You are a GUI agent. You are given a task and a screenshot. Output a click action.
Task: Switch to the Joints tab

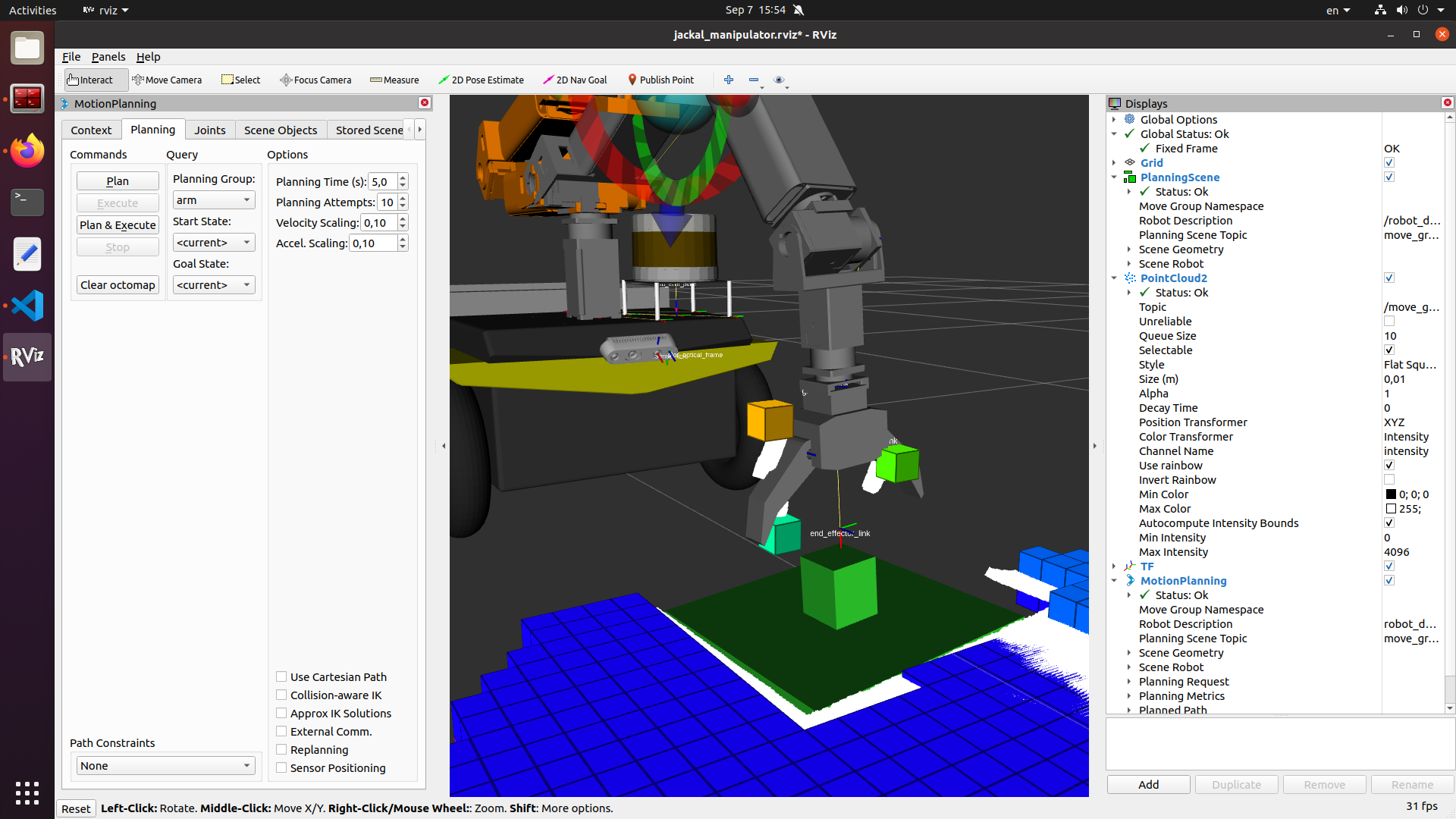[210, 130]
